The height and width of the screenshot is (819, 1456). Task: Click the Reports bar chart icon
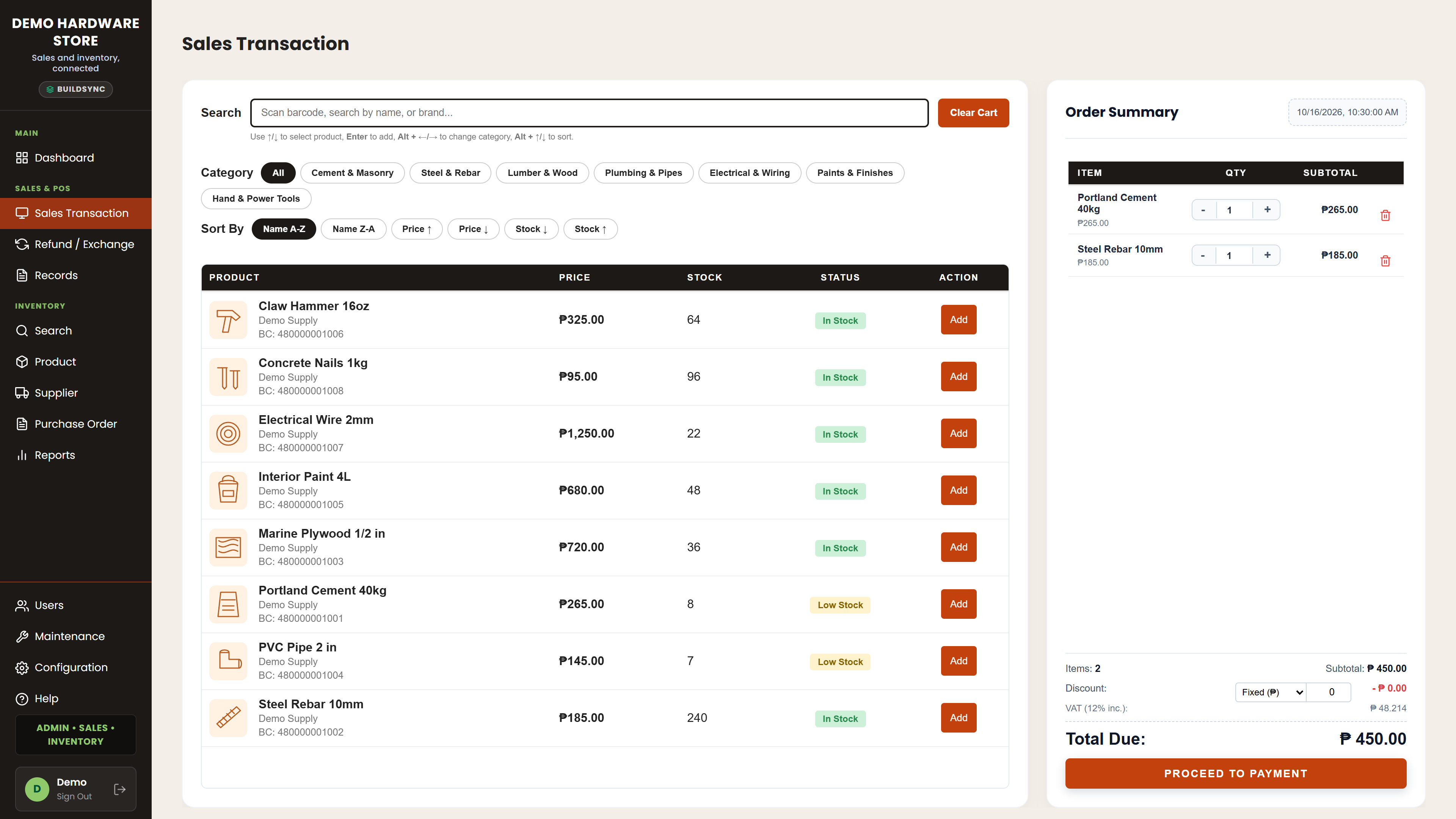click(22, 455)
